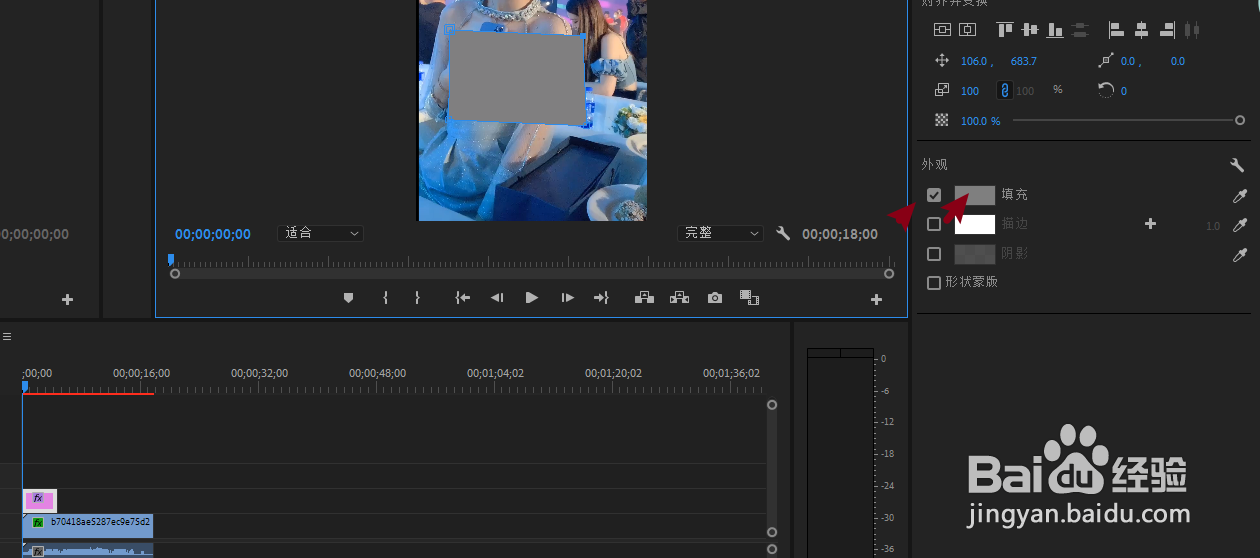Click rotation value 0
Screen dimensions: 1260x558
(1124, 91)
